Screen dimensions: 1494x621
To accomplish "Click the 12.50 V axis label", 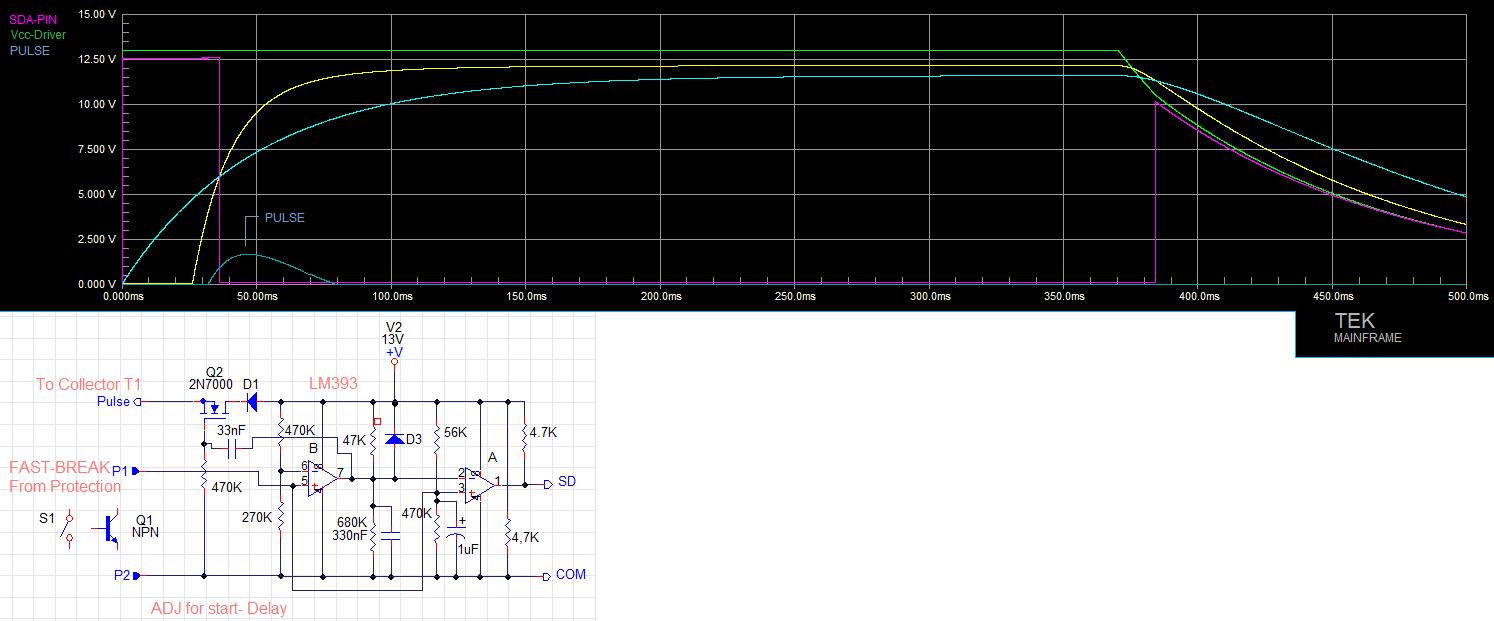I will coord(96,59).
